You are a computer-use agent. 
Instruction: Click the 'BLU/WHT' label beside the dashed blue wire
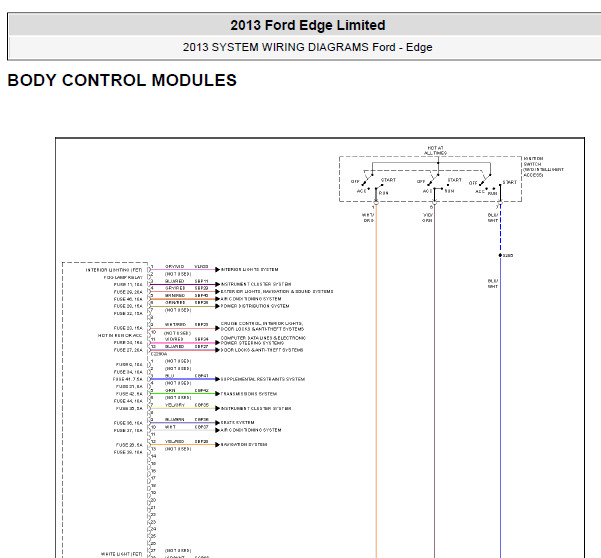(x=493, y=218)
